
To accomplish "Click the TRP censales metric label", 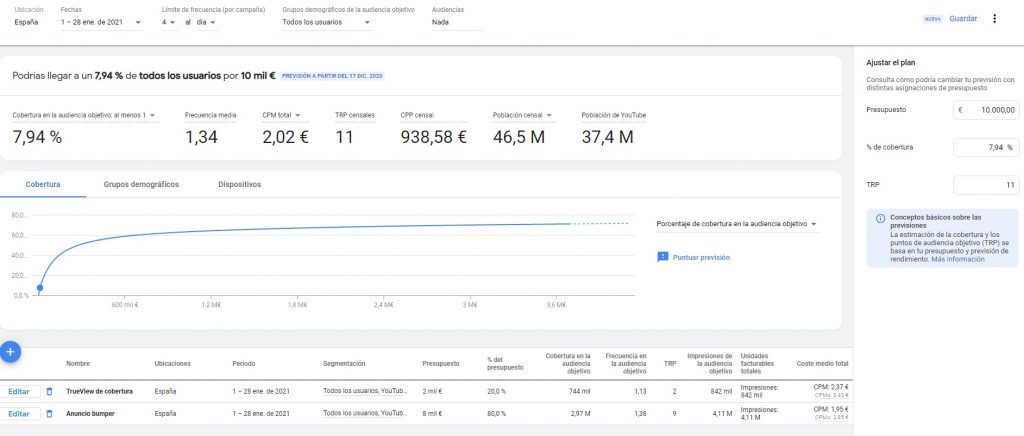I will coord(355,116).
